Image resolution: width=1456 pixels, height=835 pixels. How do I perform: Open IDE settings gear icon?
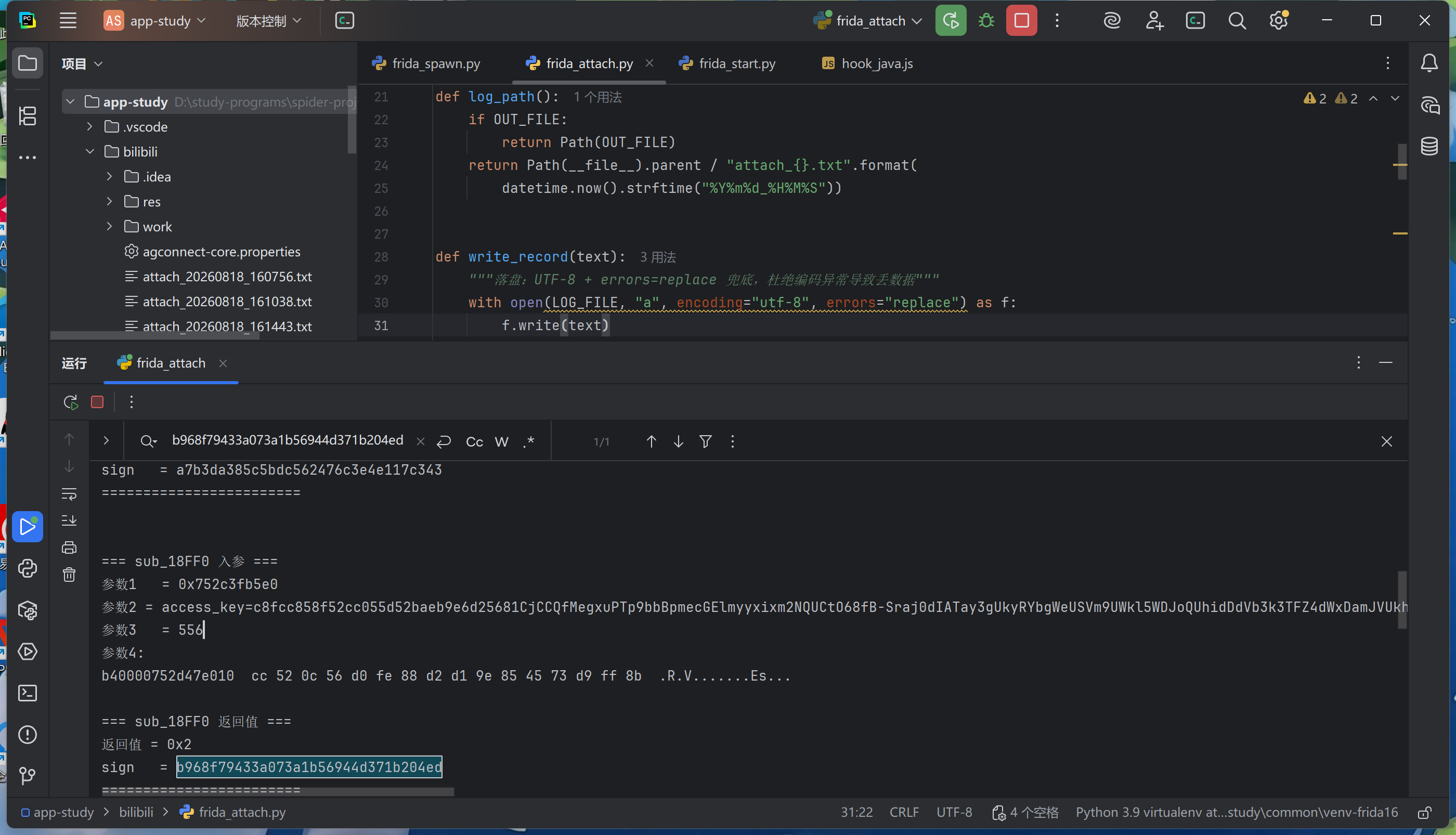click(x=1278, y=21)
